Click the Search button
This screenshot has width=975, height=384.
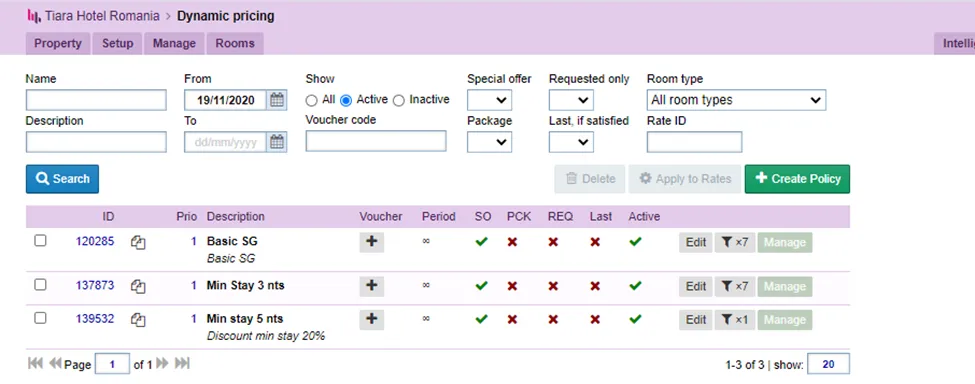click(x=62, y=179)
